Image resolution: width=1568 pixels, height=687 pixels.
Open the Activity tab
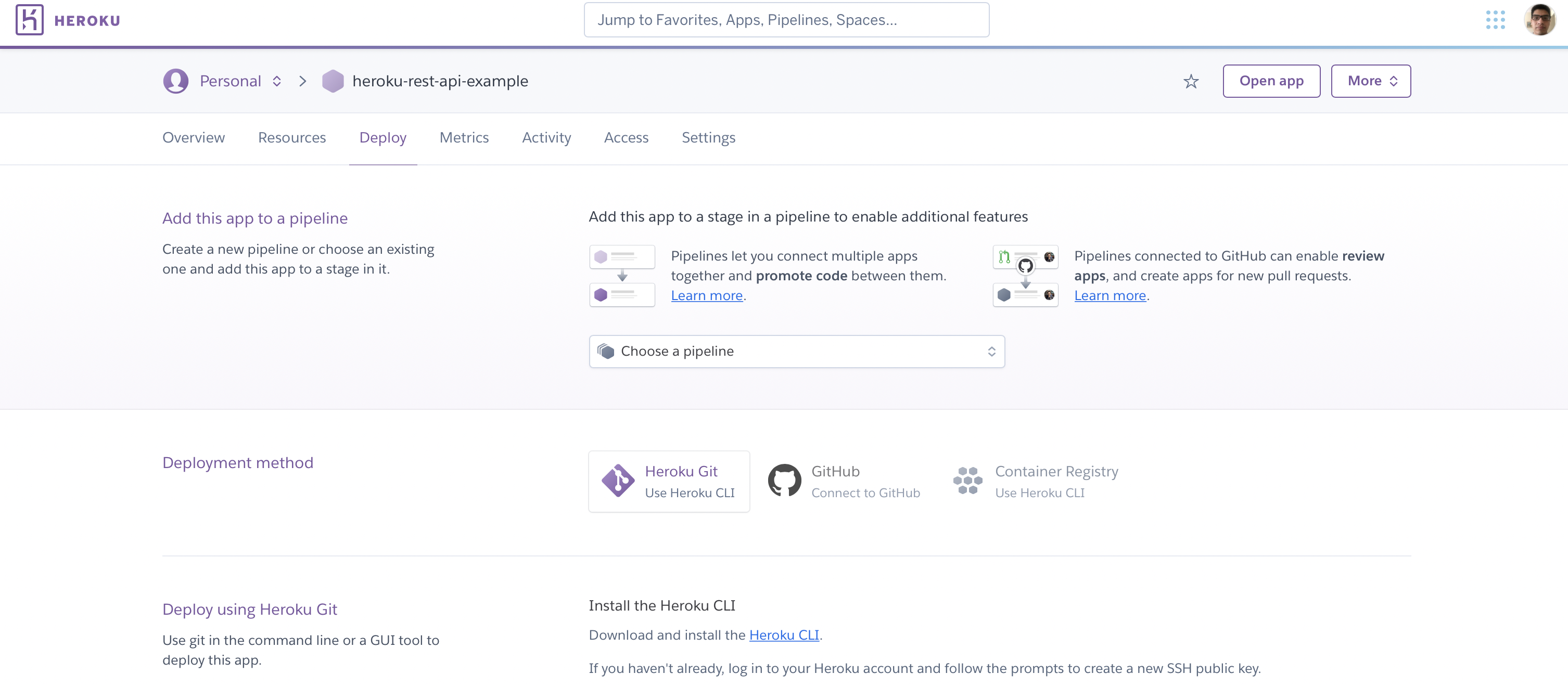(x=546, y=137)
